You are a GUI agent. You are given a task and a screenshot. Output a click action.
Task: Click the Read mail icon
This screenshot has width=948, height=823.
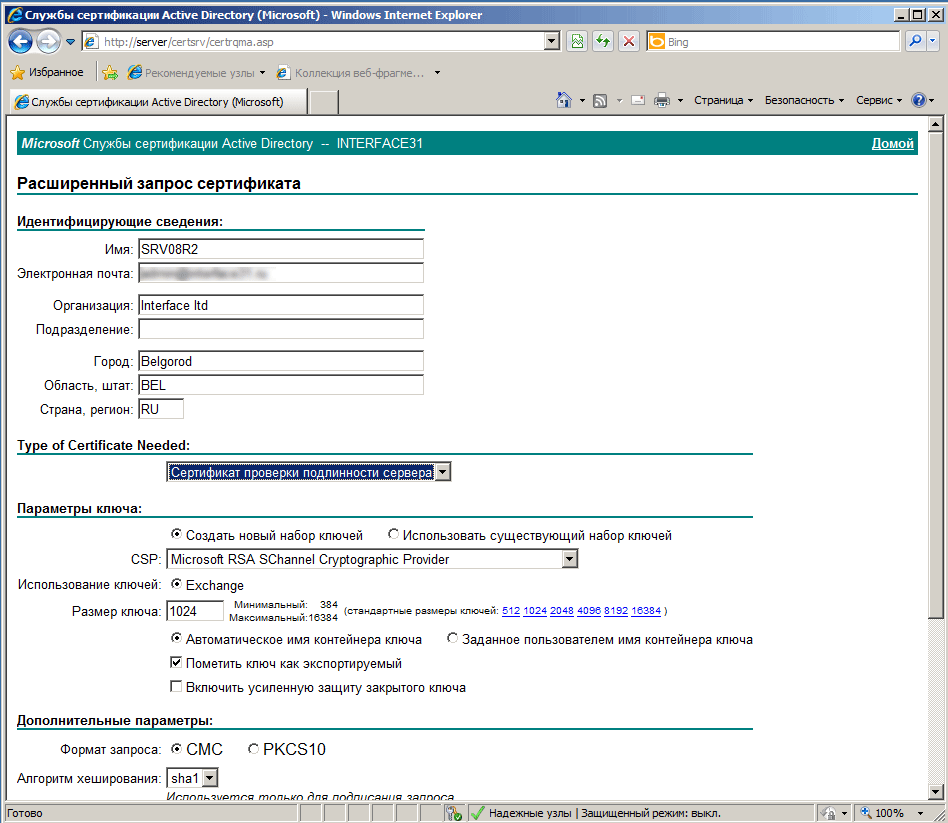638,100
